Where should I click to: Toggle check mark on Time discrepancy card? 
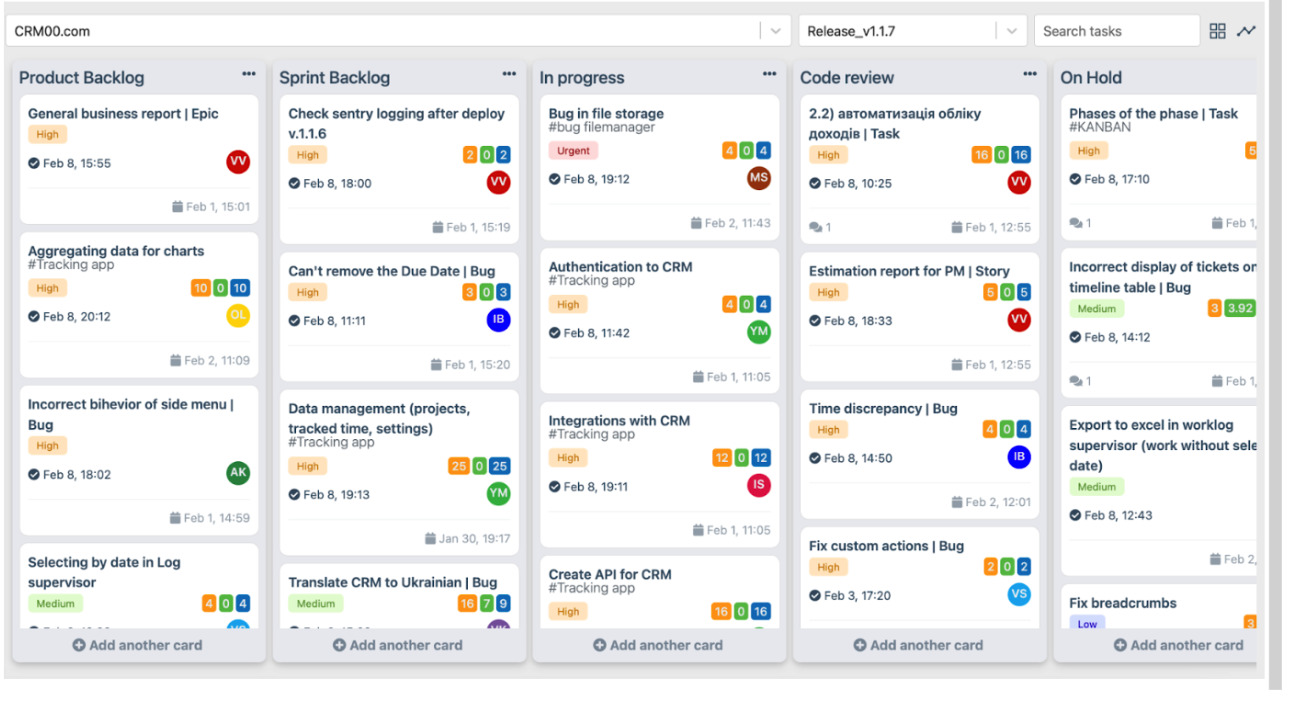815,458
